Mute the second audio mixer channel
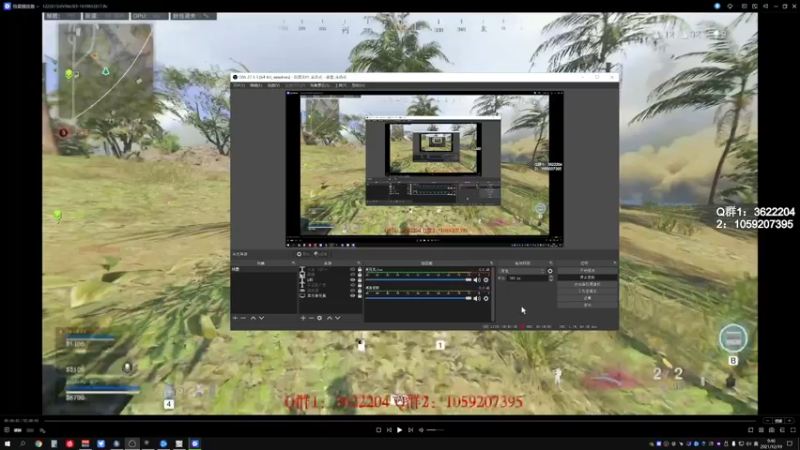The image size is (800, 450). (x=477, y=298)
